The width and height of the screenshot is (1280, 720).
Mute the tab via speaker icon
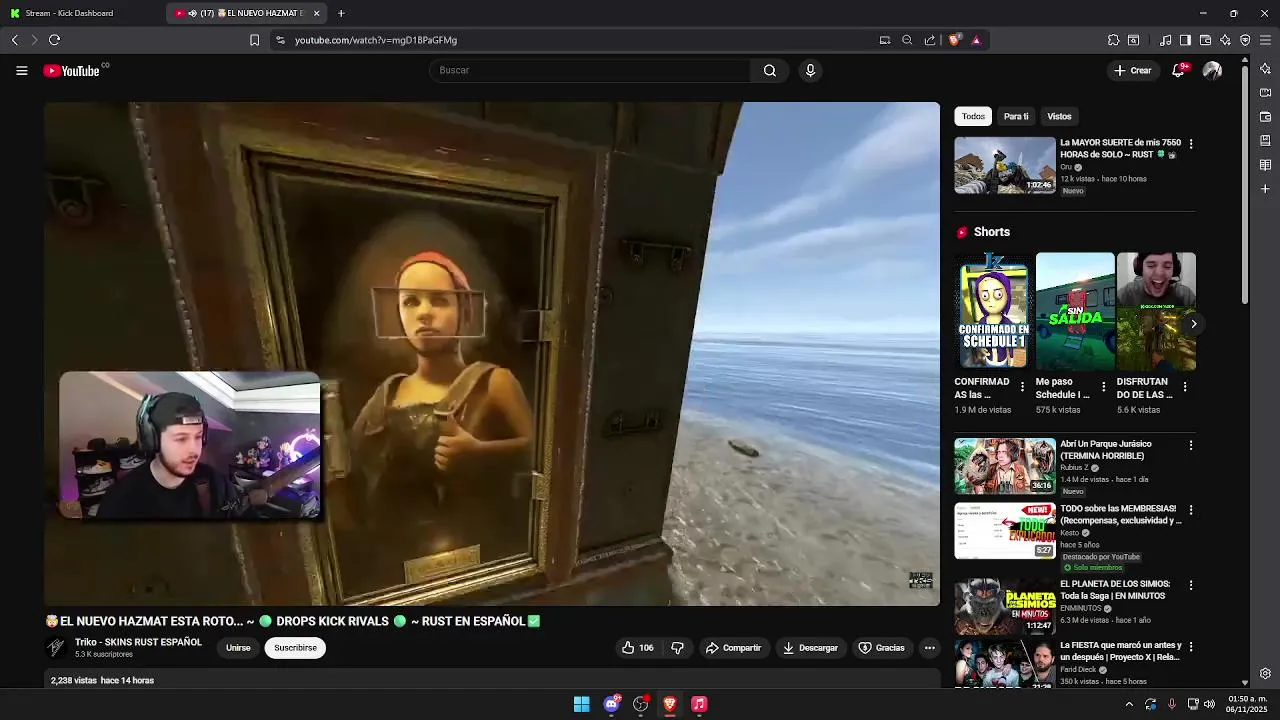pyautogui.click(x=192, y=13)
